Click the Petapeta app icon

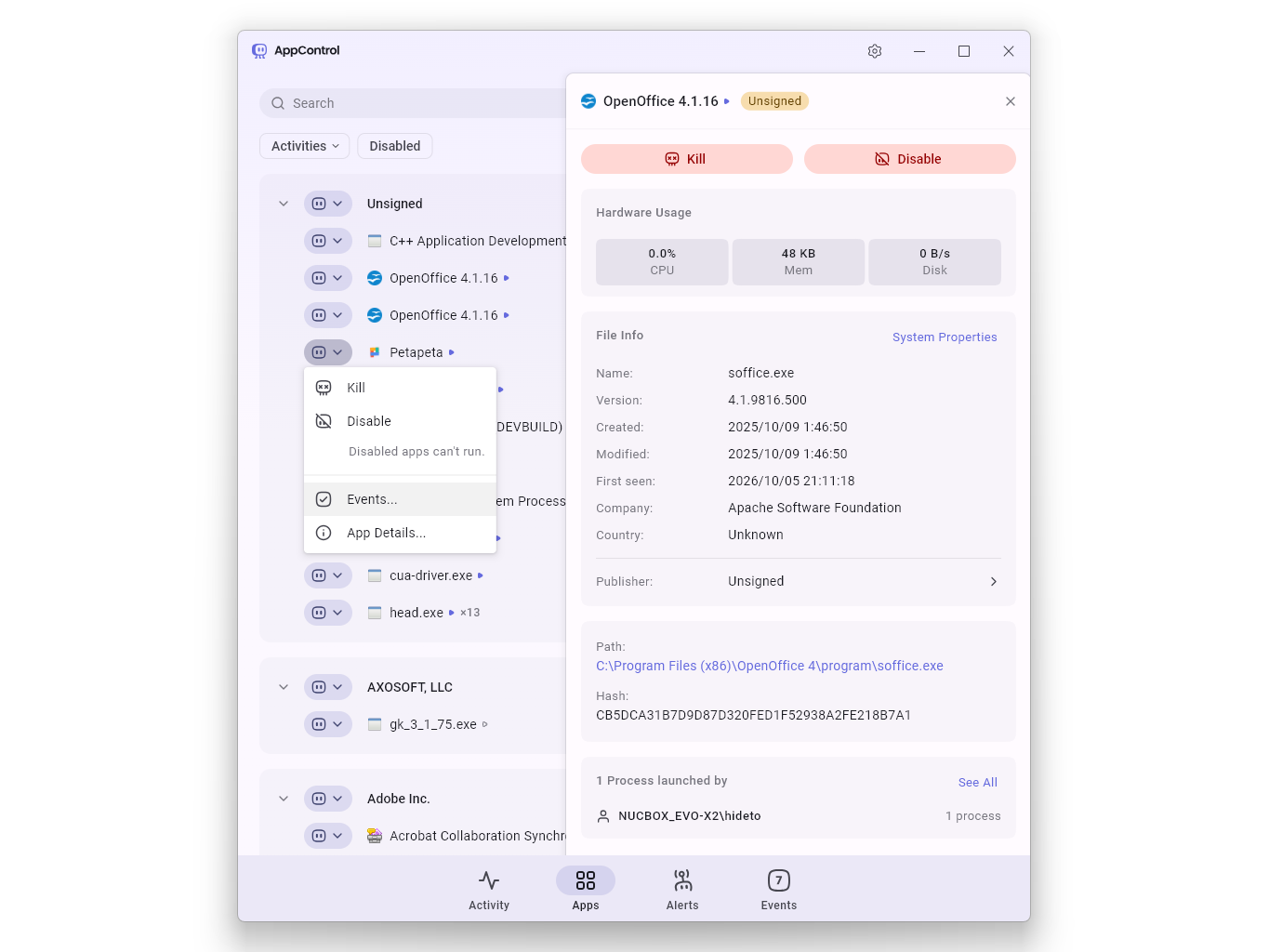click(x=375, y=352)
